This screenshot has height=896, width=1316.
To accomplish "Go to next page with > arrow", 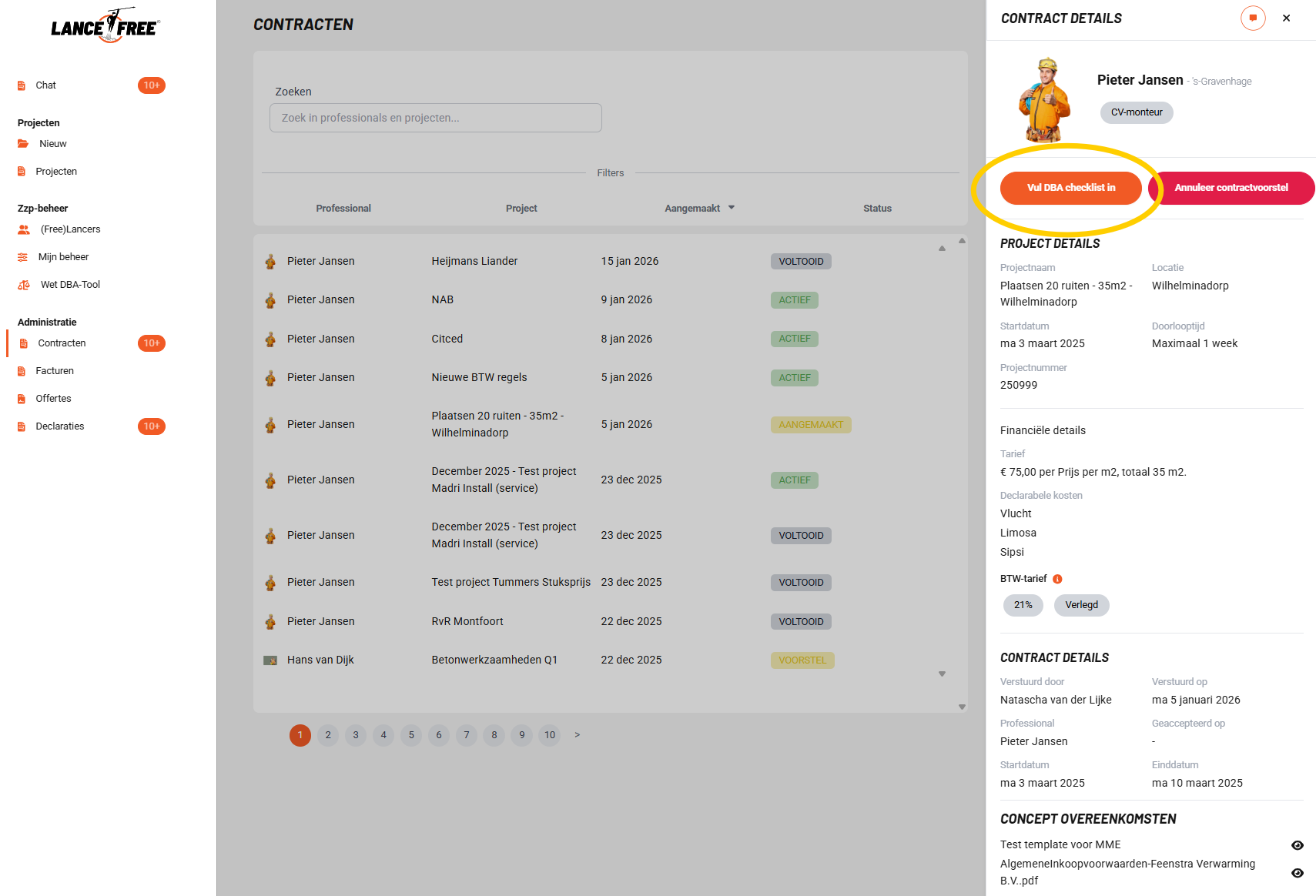I will click(x=578, y=735).
